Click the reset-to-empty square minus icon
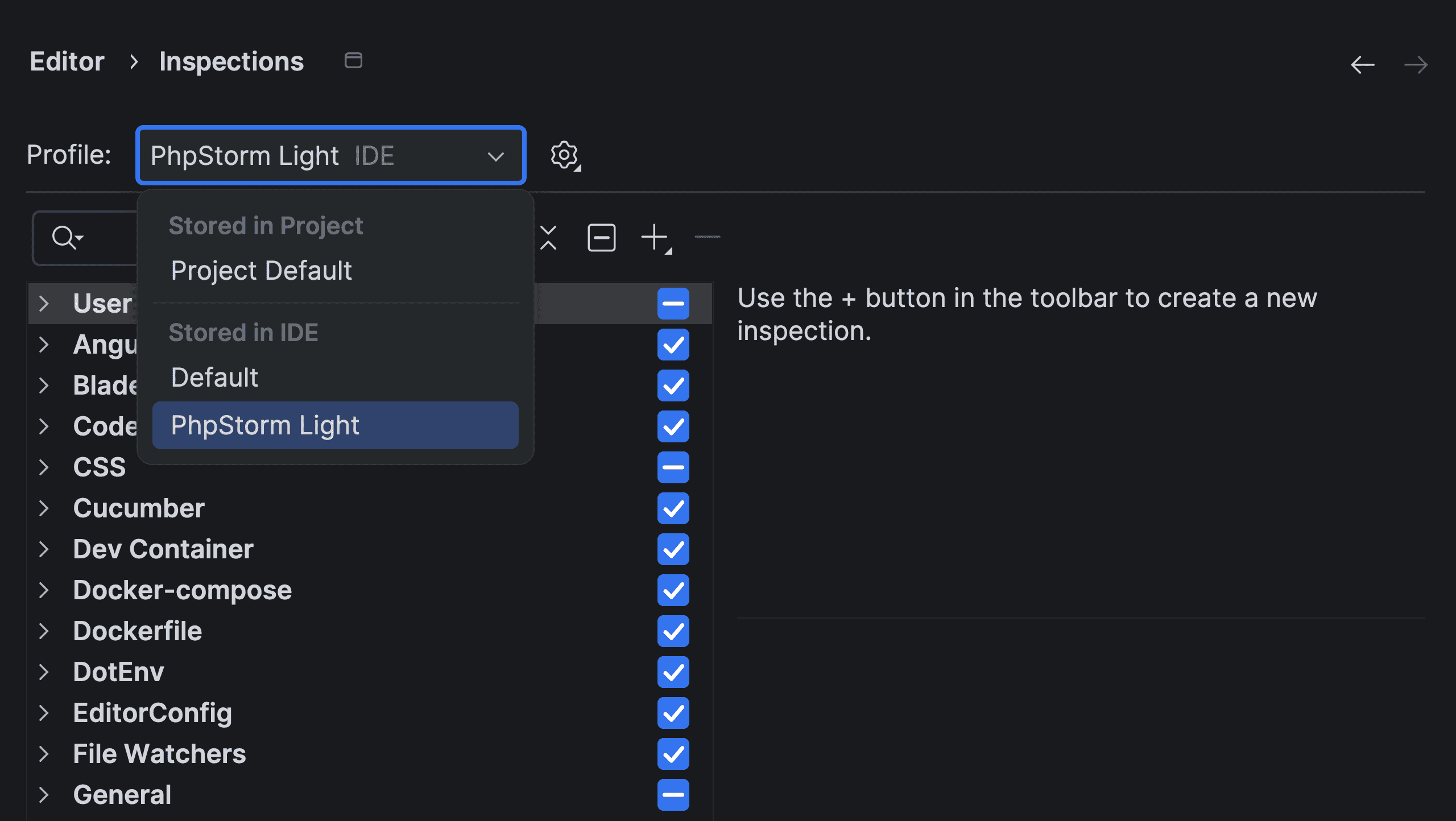Viewport: 1456px width, 821px height. coord(601,238)
